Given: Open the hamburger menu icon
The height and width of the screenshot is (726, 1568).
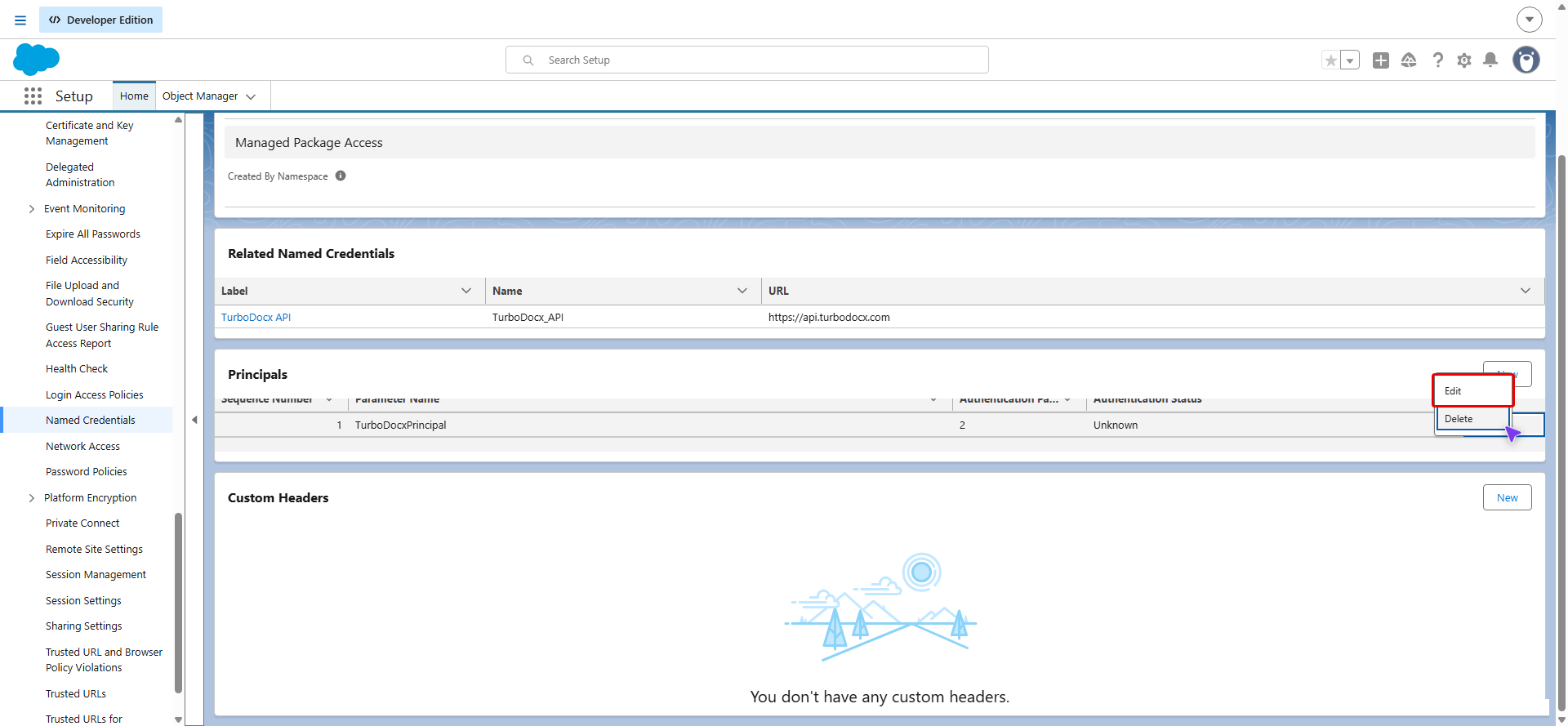Looking at the screenshot, I should coord(20,20).
